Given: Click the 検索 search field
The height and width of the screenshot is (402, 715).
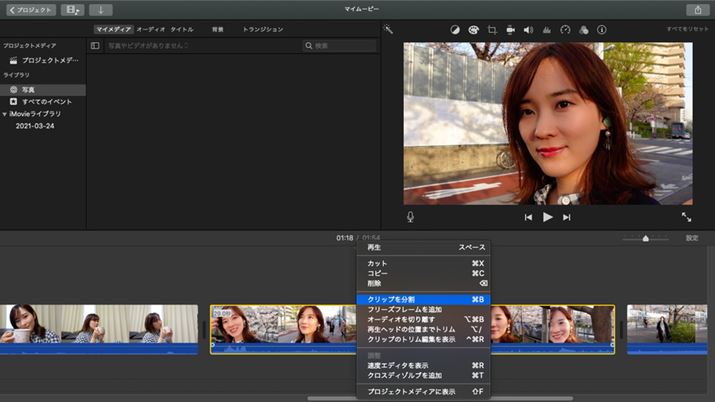Looking at the screenshot, I should 340,46.
